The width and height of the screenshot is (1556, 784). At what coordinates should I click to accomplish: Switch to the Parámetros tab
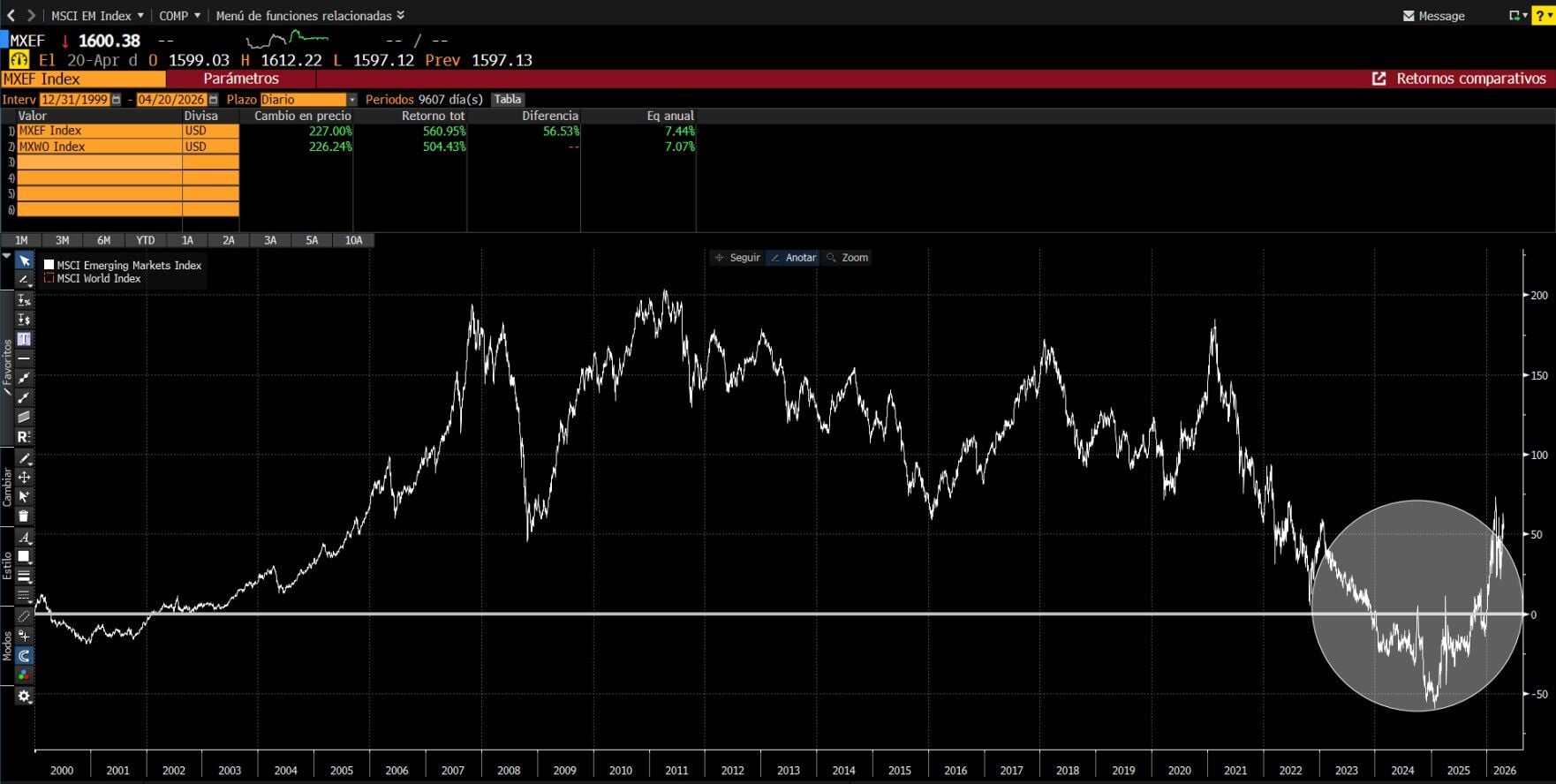click(240, 79)
